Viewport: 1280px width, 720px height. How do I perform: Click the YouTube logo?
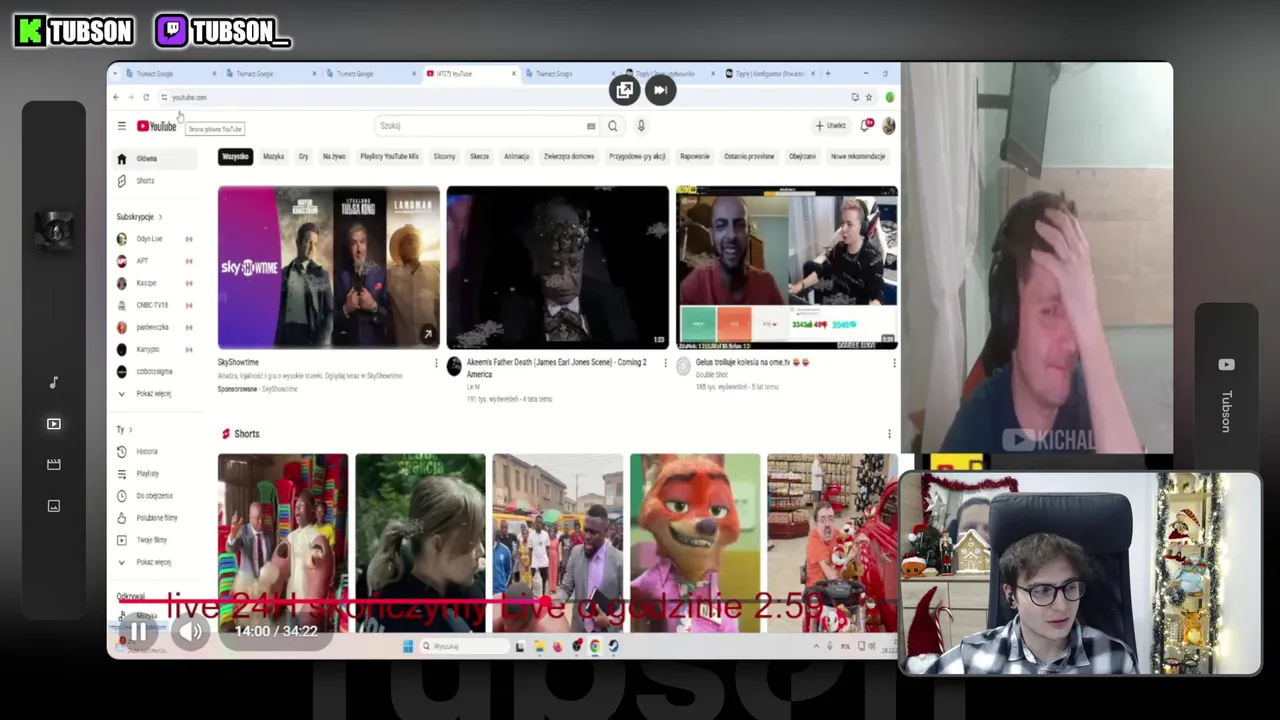coord(156,126)
